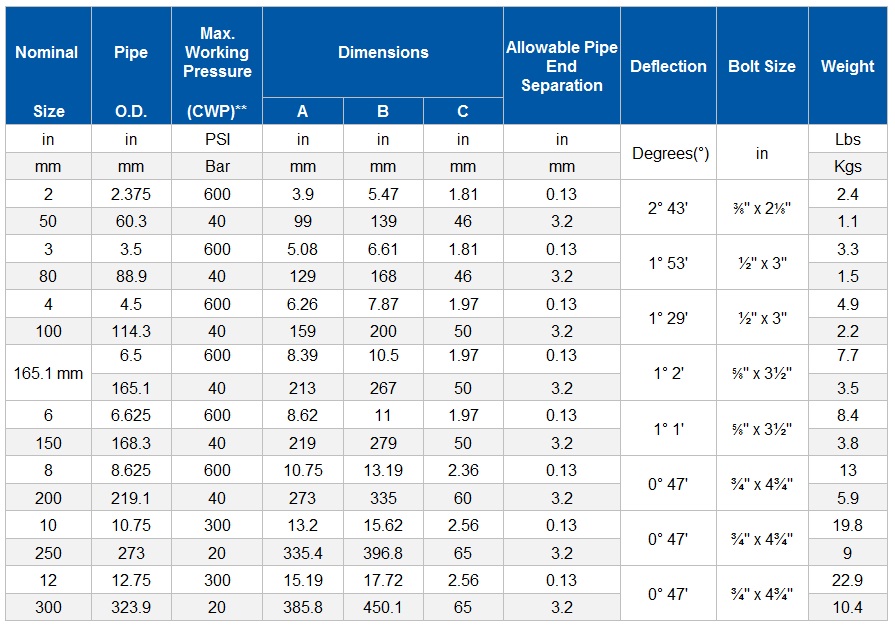The width and height of the screenshot is (895, 626).
Task: Click the 450.1 dimension B cell
Action: pos(383,607)
